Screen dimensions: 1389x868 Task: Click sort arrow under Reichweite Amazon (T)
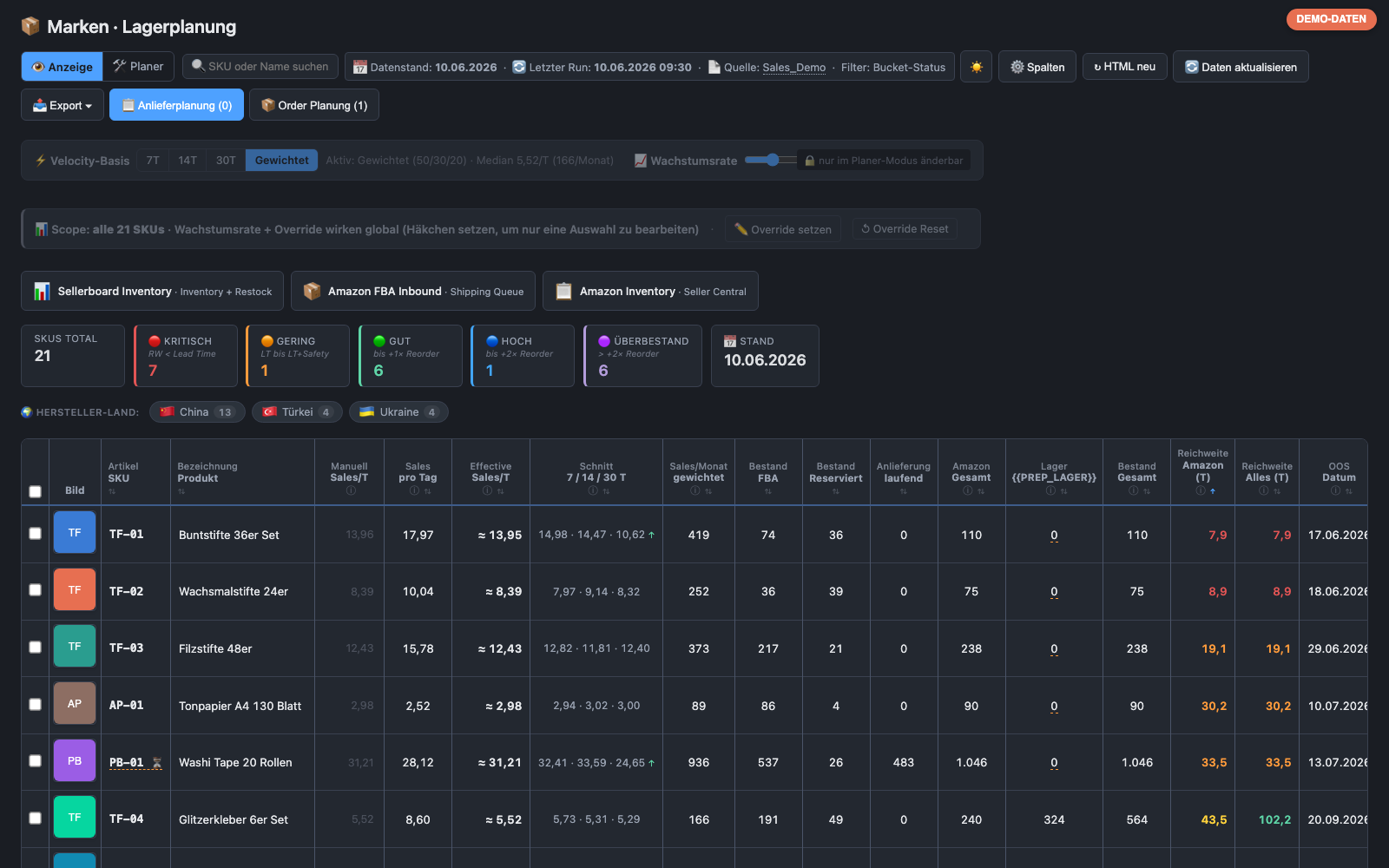pyautogui.click(x=1213, y=490)
